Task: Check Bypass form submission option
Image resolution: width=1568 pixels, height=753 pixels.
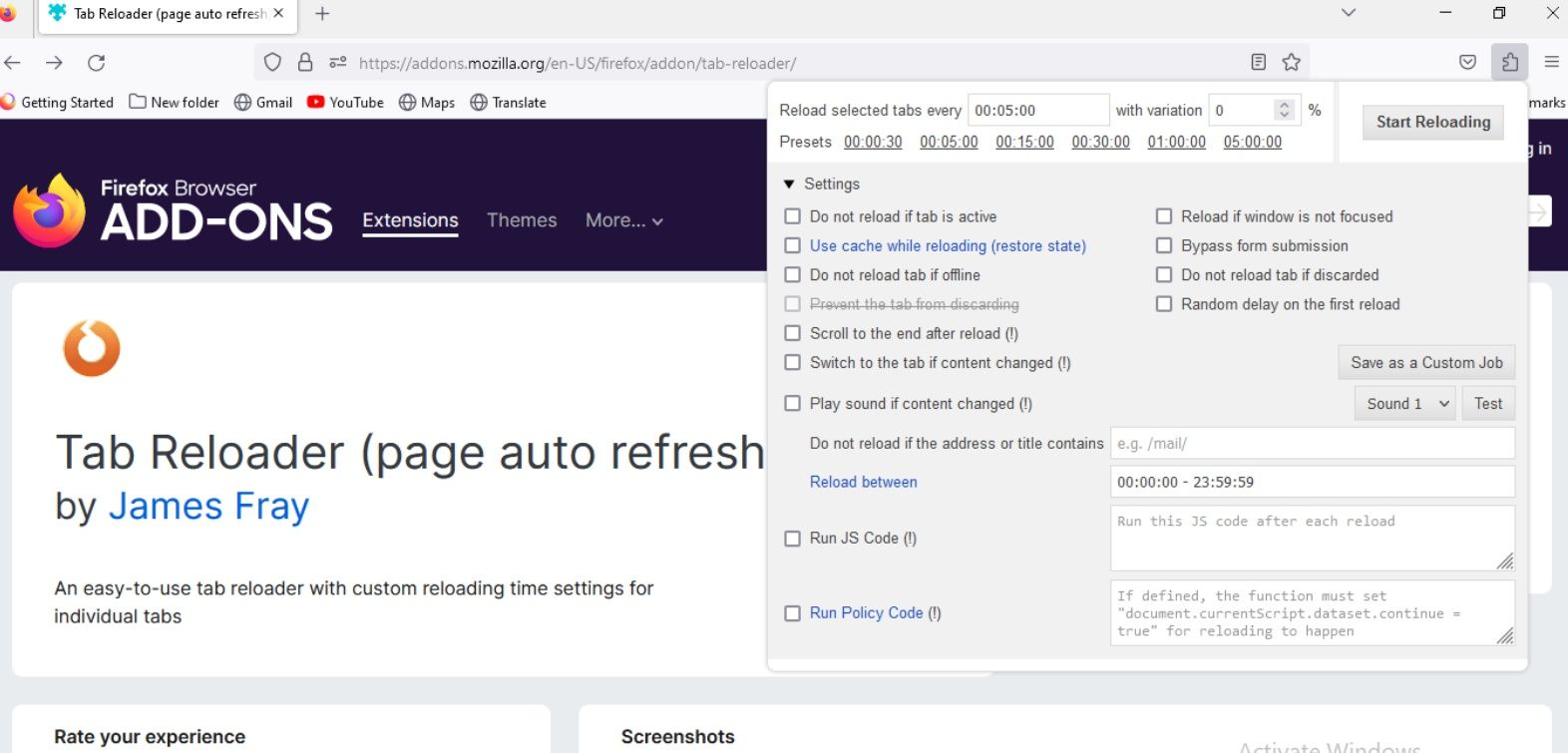Action: click(x=1163, y=245)
